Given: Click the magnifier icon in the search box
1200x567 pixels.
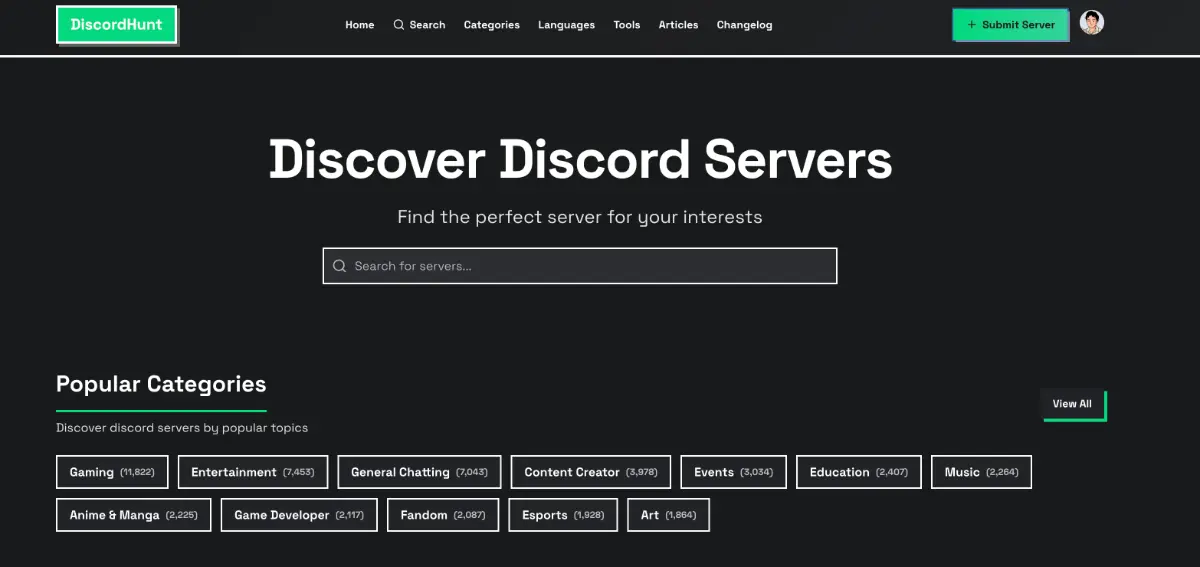Looking at the screenshot, I should [339, 266].
